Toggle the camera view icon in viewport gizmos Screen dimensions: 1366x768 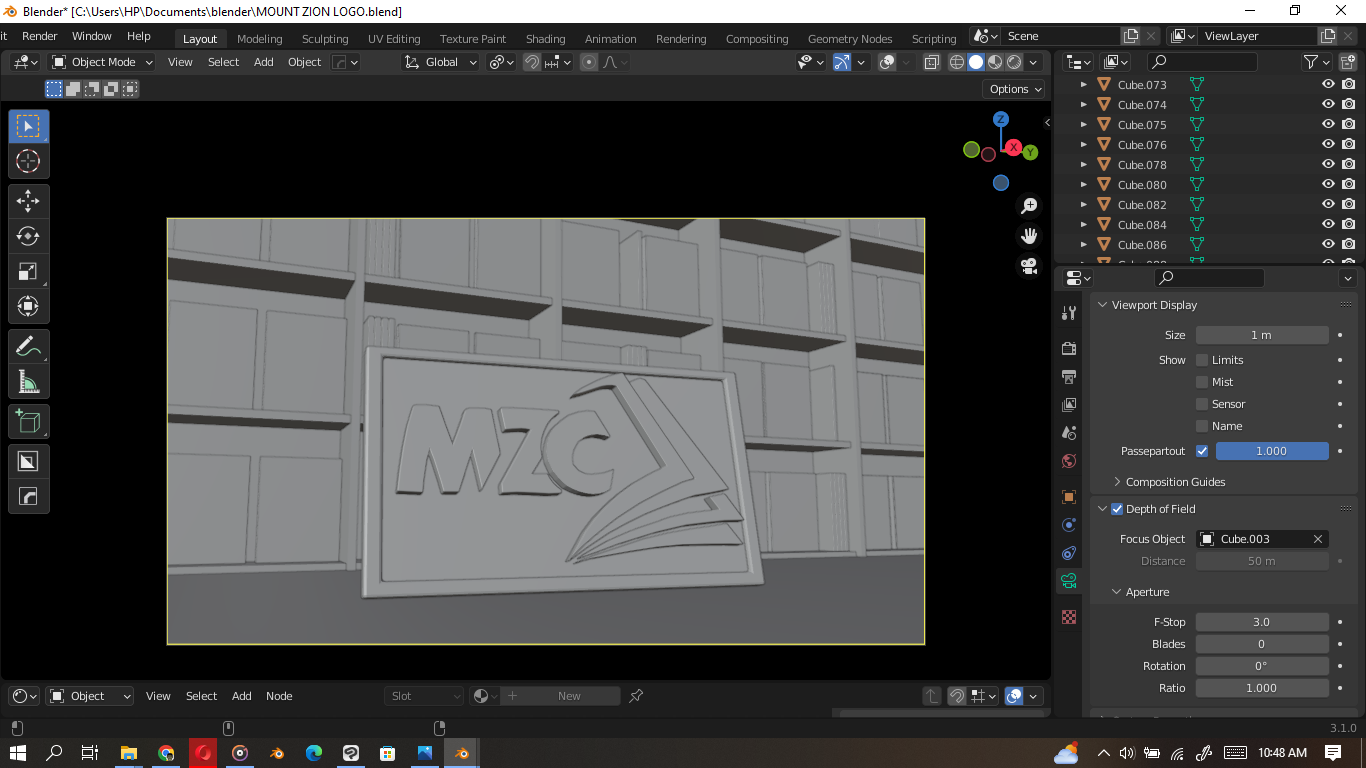click(x=1029, y=265)
